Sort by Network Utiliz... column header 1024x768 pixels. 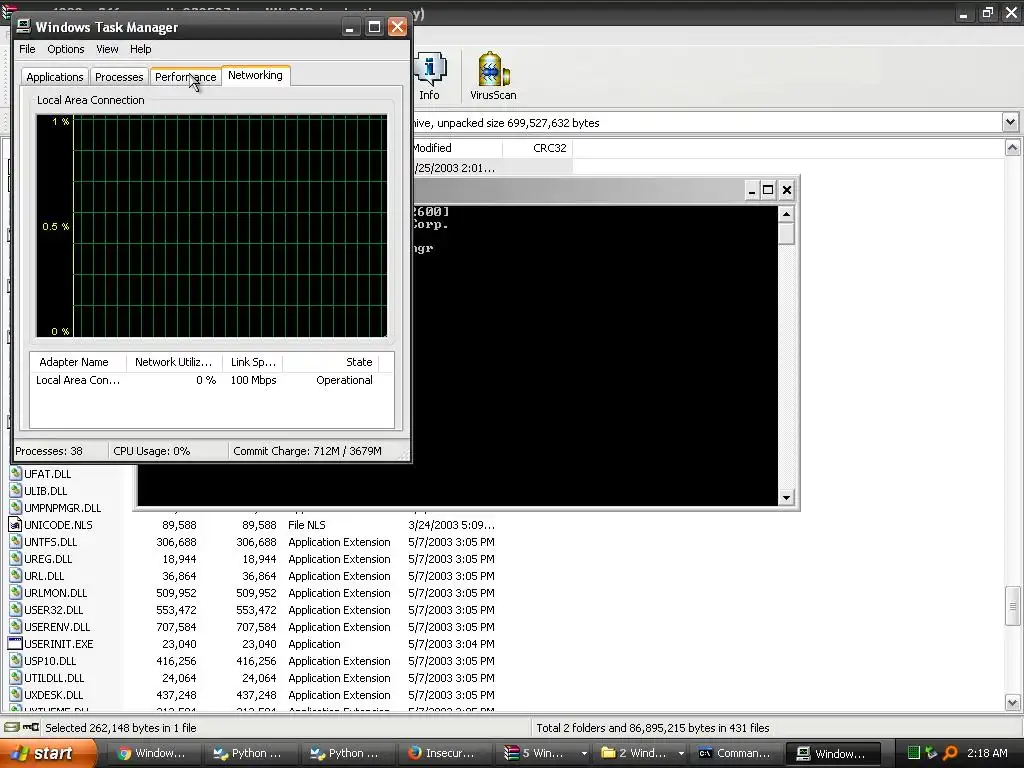click(174, 362)
